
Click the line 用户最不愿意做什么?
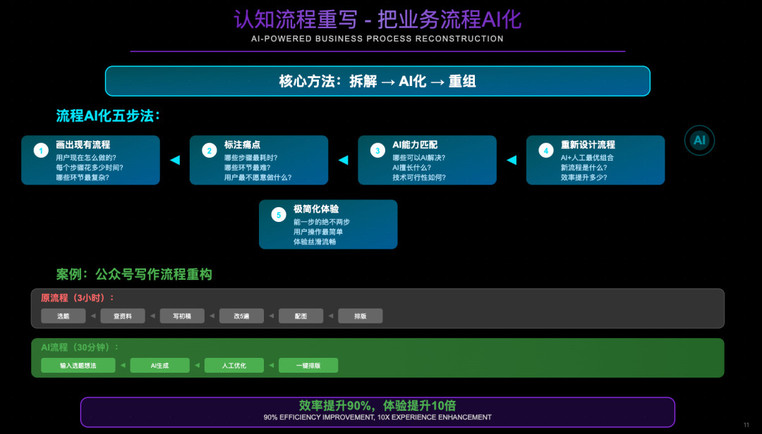258,177
